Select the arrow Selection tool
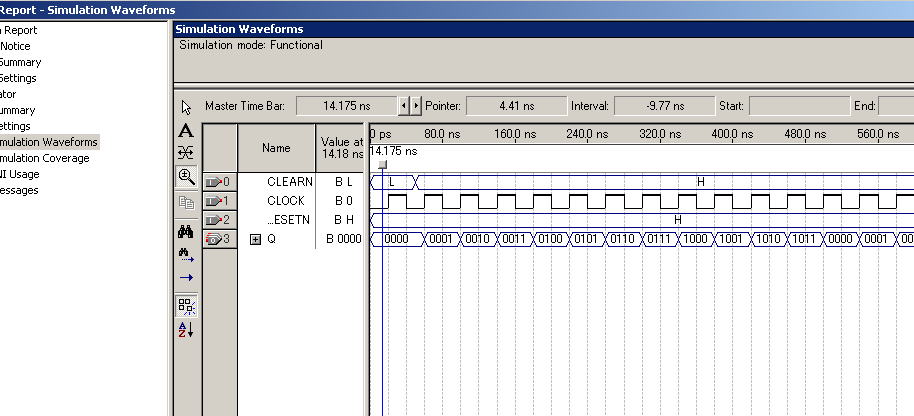This screenshot has width=914, height=416. pos(186,107)
